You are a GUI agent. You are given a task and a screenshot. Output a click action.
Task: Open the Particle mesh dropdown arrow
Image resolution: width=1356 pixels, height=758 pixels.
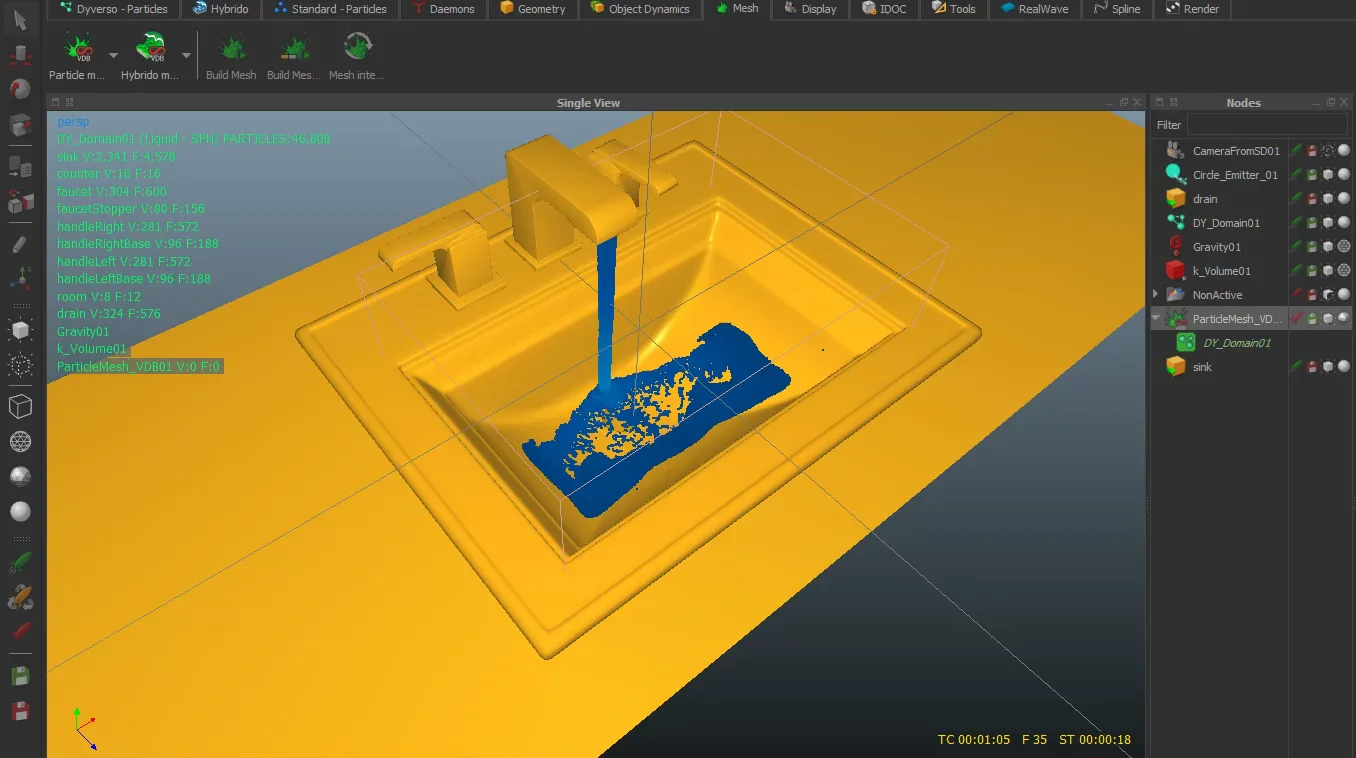[x=113, y=55]
